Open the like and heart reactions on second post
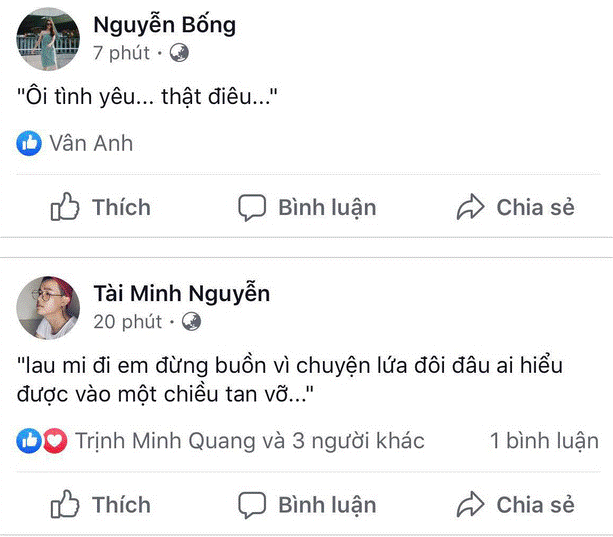This screenshot has width=613, height=537. tap(42, 441)
